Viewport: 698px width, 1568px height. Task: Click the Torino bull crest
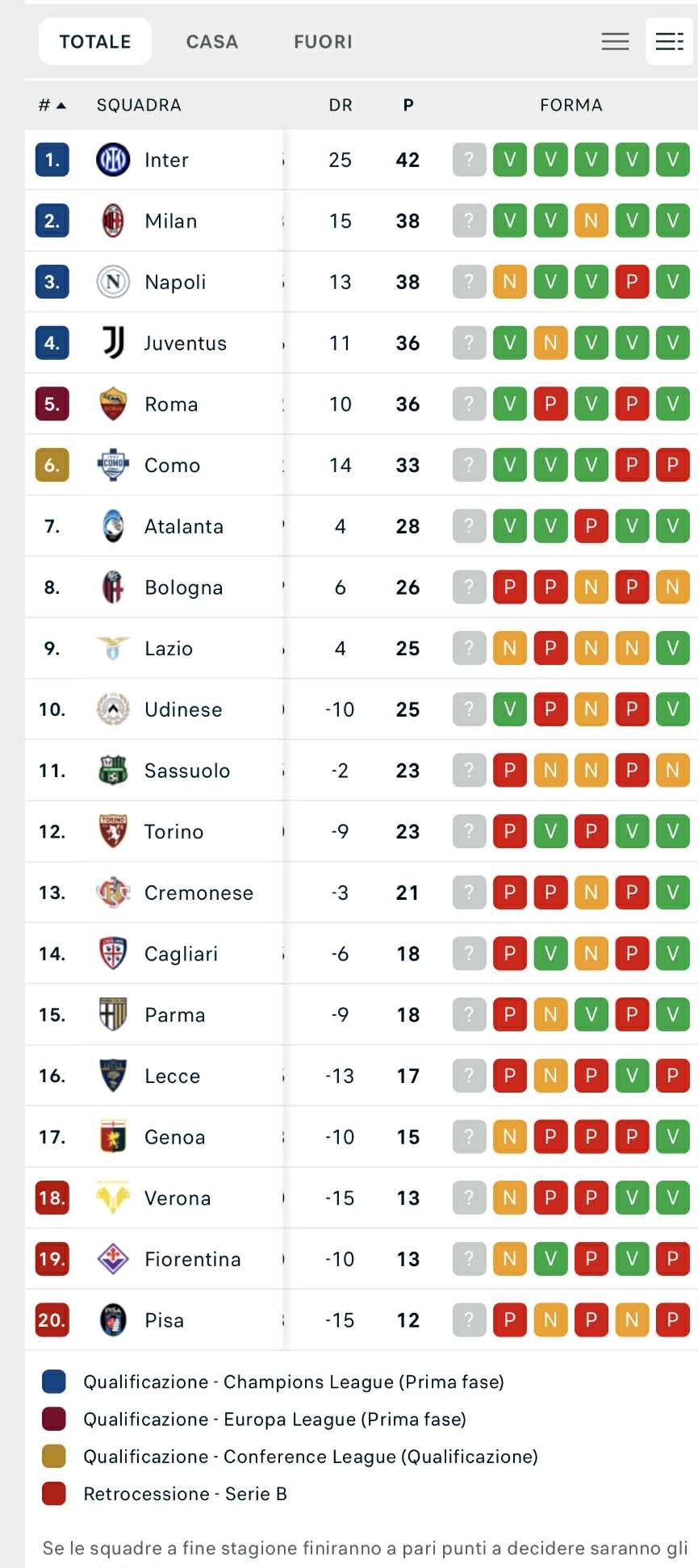(113, 831)
